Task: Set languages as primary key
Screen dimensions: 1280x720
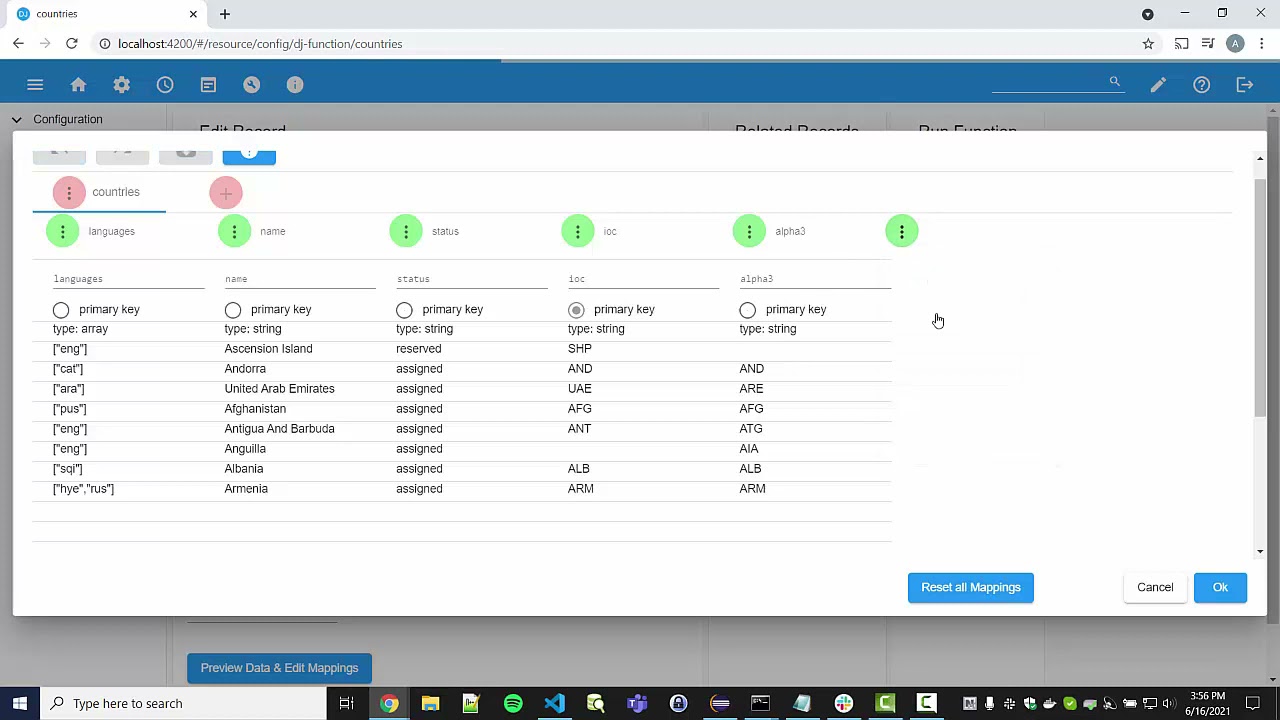Action: point(61,310)
